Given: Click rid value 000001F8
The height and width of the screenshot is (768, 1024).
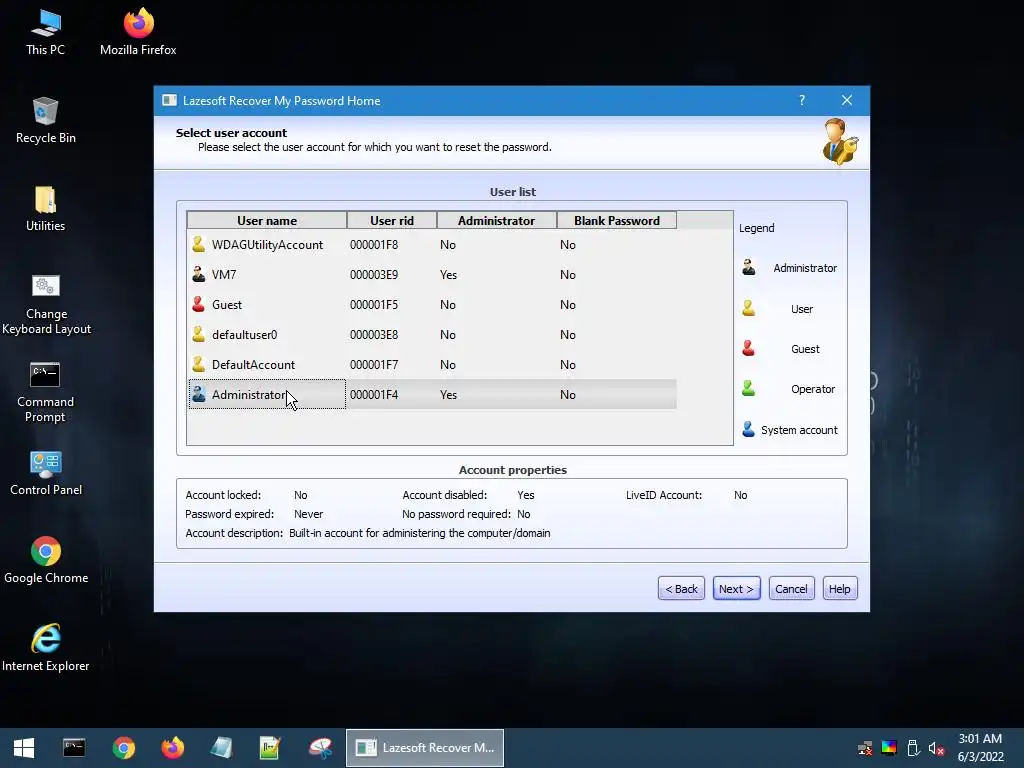Looking at the screenshot, I should tap(374, 244).
